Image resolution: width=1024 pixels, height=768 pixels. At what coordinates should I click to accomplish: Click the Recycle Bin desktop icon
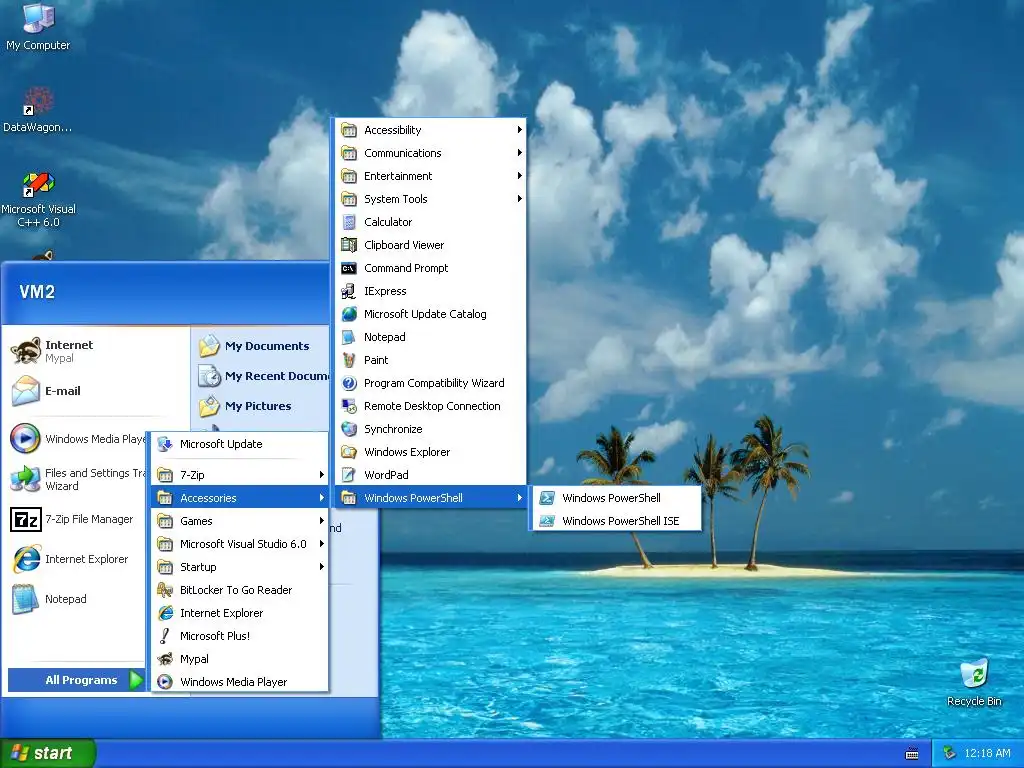pyautogui.click(x=974, y=673)
